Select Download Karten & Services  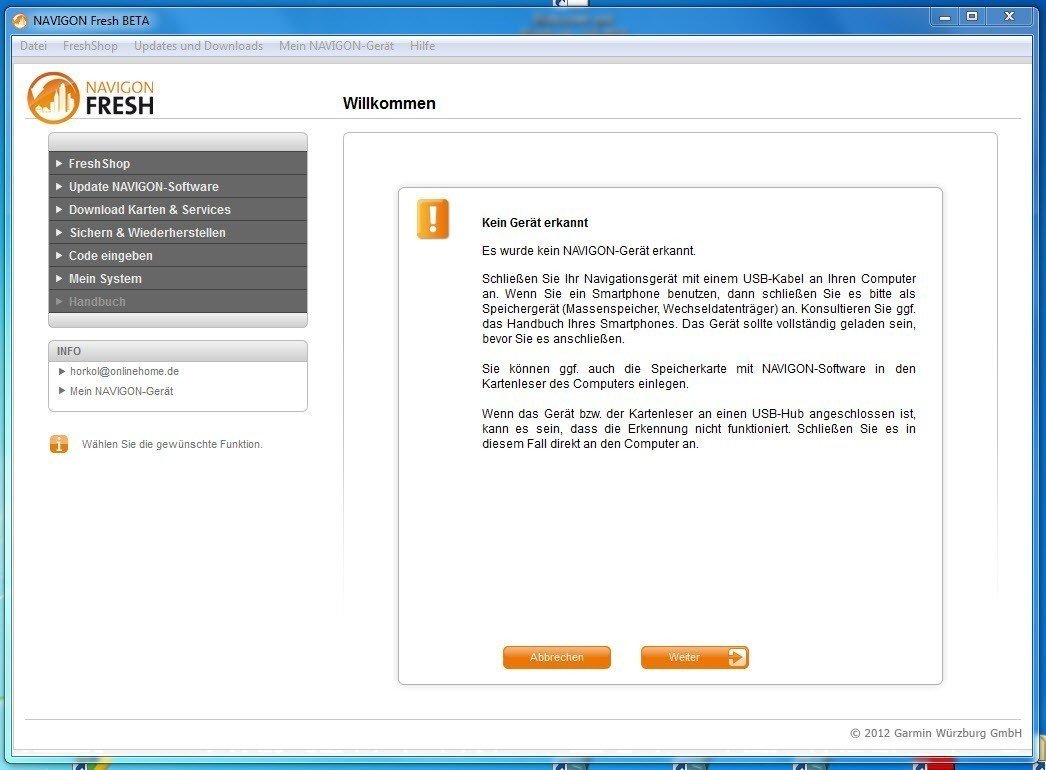pyautogui.click(x=178, y=210)
